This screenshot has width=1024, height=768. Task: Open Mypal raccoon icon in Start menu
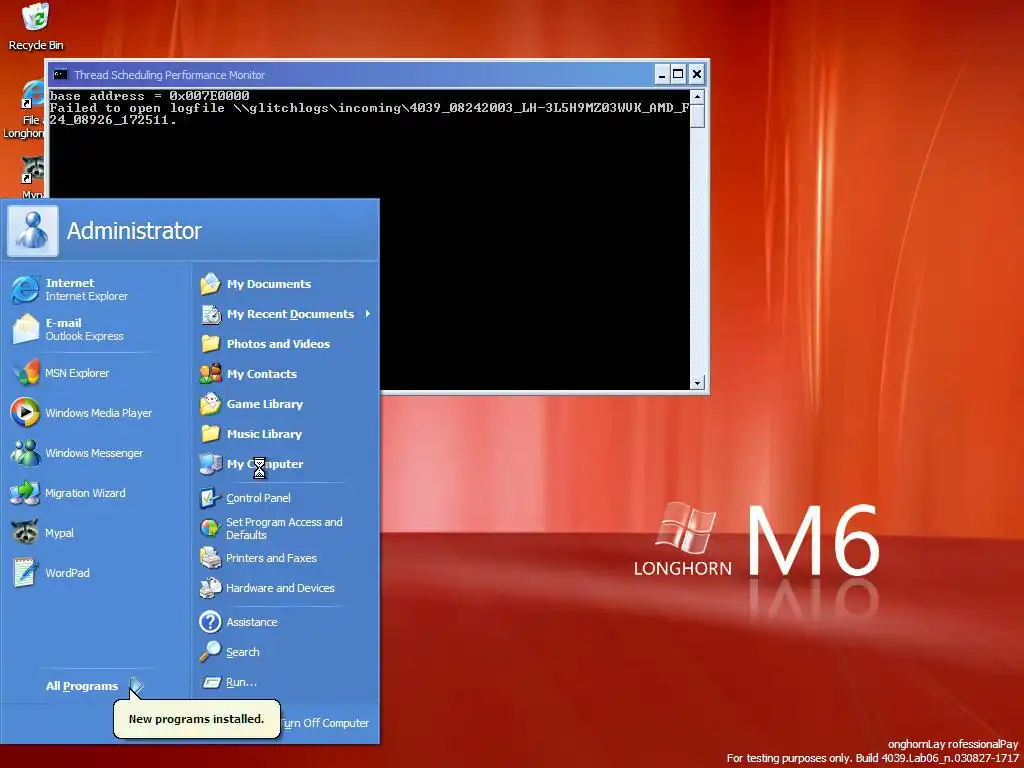pos(25,533)
